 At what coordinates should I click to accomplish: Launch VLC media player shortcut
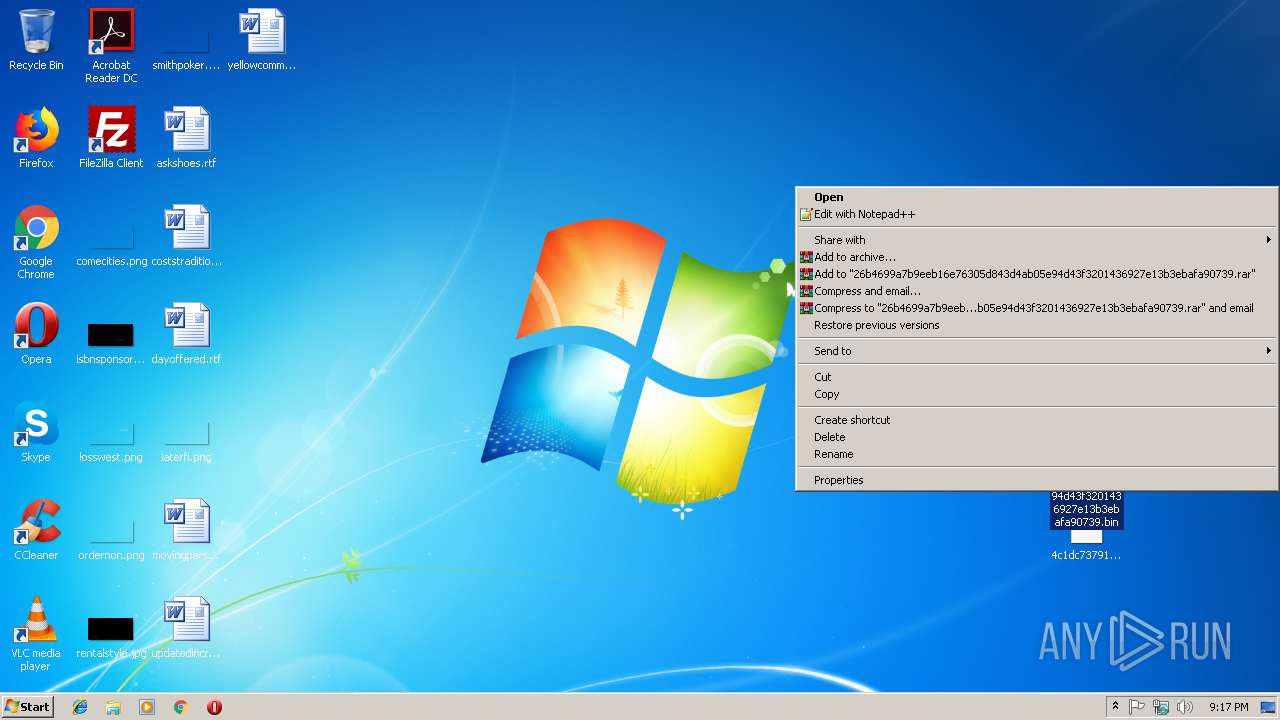36,634
